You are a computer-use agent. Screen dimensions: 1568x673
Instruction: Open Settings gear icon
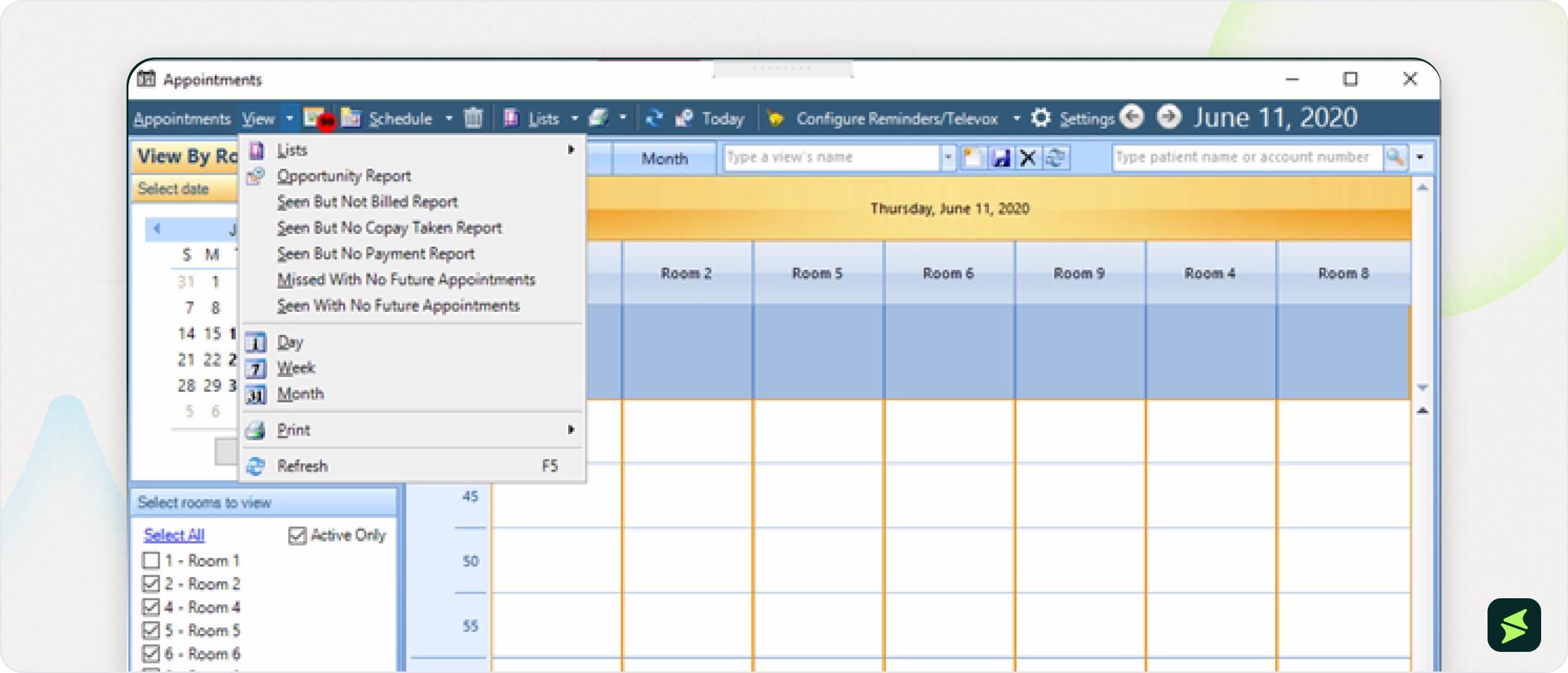click(x=1041, y=118)
